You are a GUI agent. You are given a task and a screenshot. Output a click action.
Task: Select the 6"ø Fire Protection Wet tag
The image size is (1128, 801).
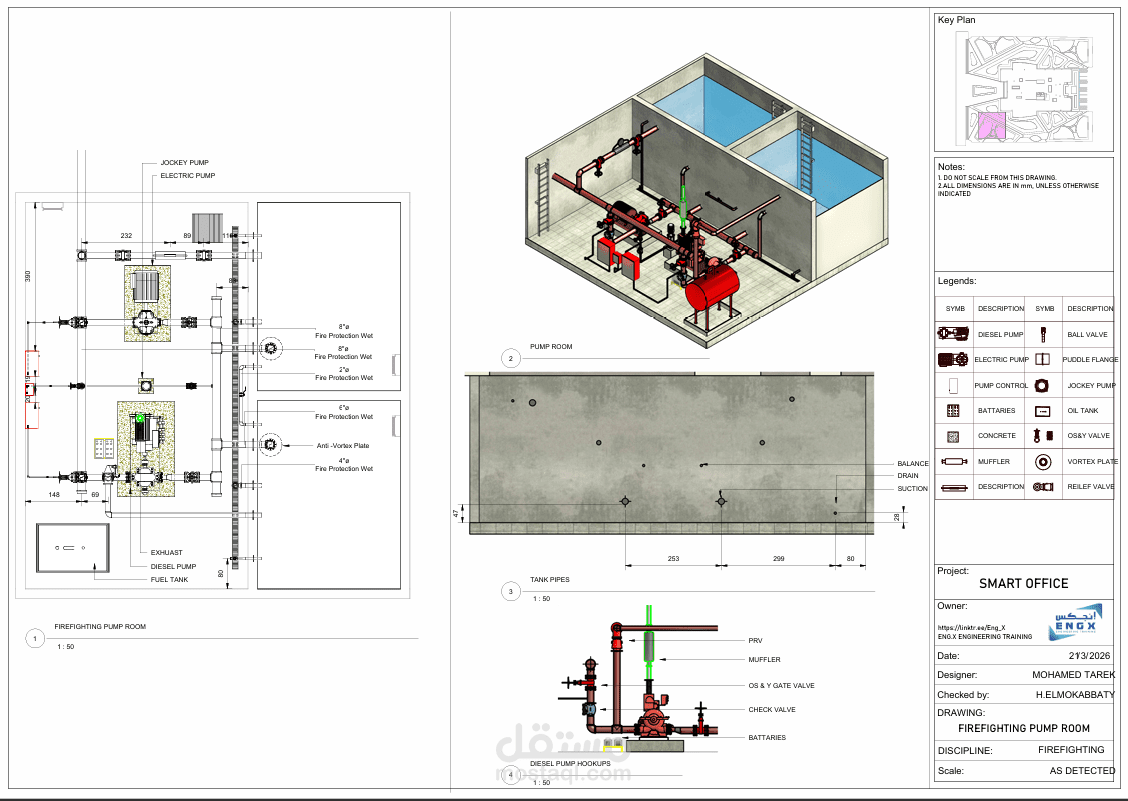pos(344,412)
